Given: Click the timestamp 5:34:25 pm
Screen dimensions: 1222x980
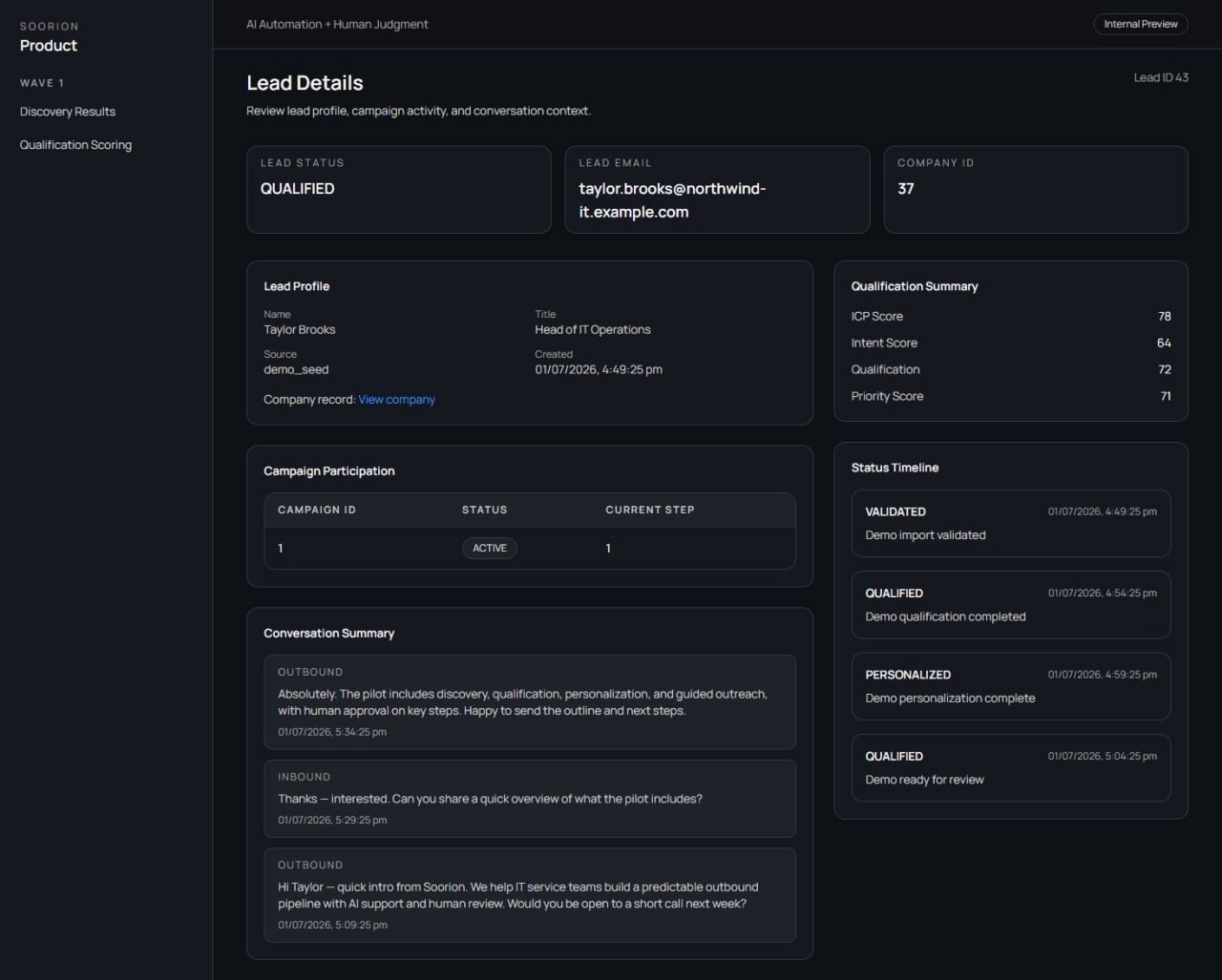Looking at the screenshot, I should [332, 732].
